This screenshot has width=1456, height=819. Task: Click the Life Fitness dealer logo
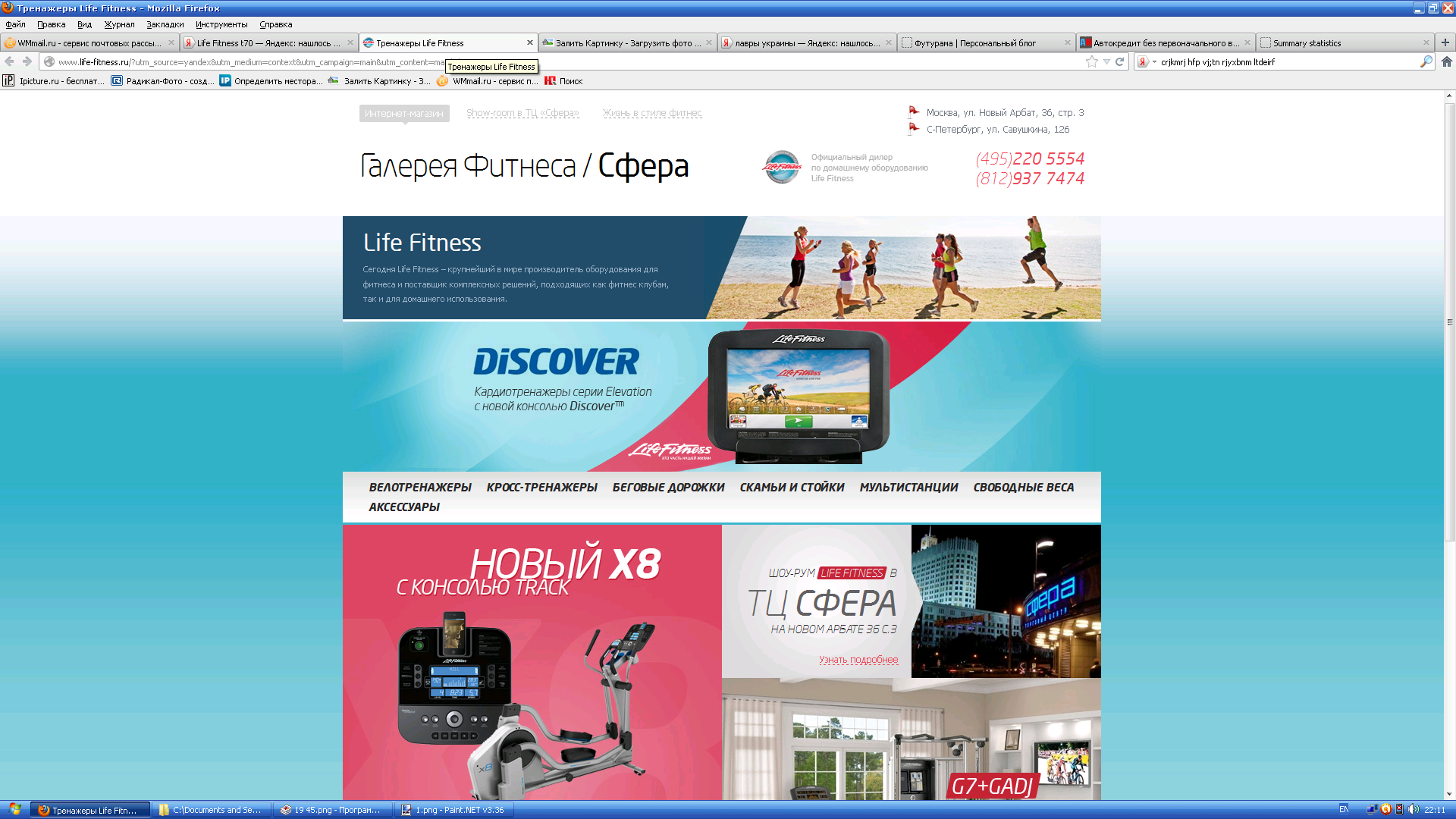781,167
